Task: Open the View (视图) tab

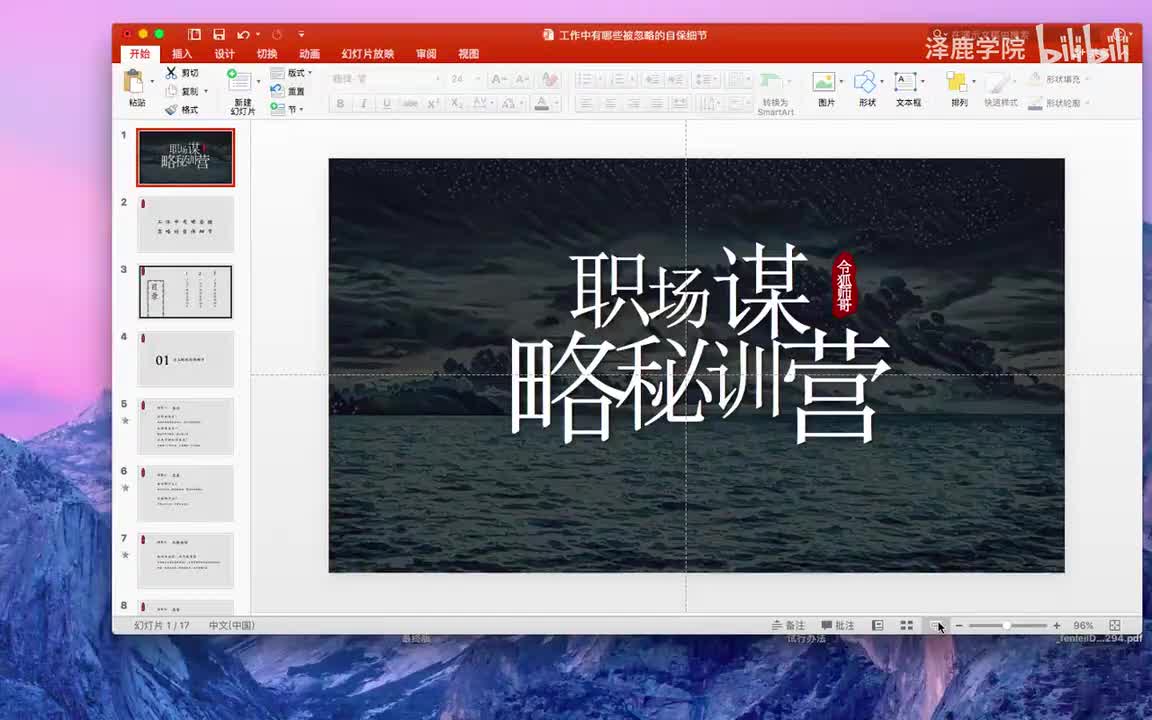Action: (469, 54)
